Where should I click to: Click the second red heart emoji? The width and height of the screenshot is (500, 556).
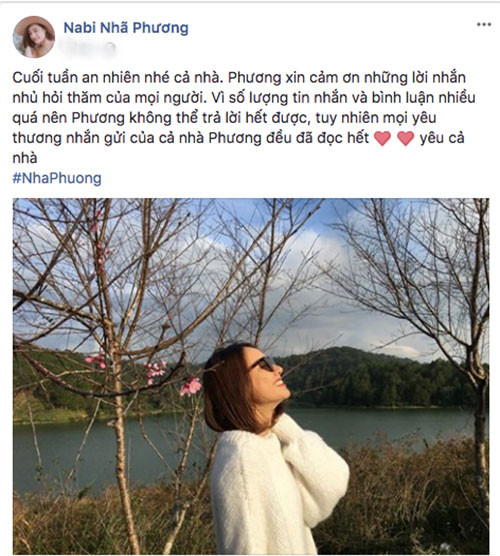[x=406, y=138]
